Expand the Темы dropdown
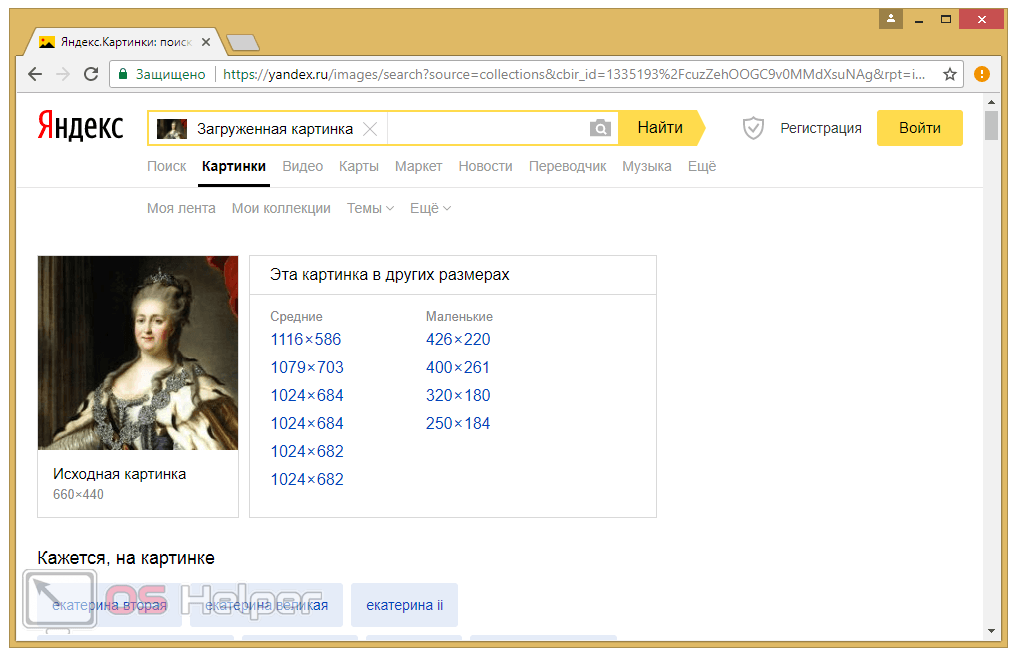1016x655 pixels. (x=370, y=209)
